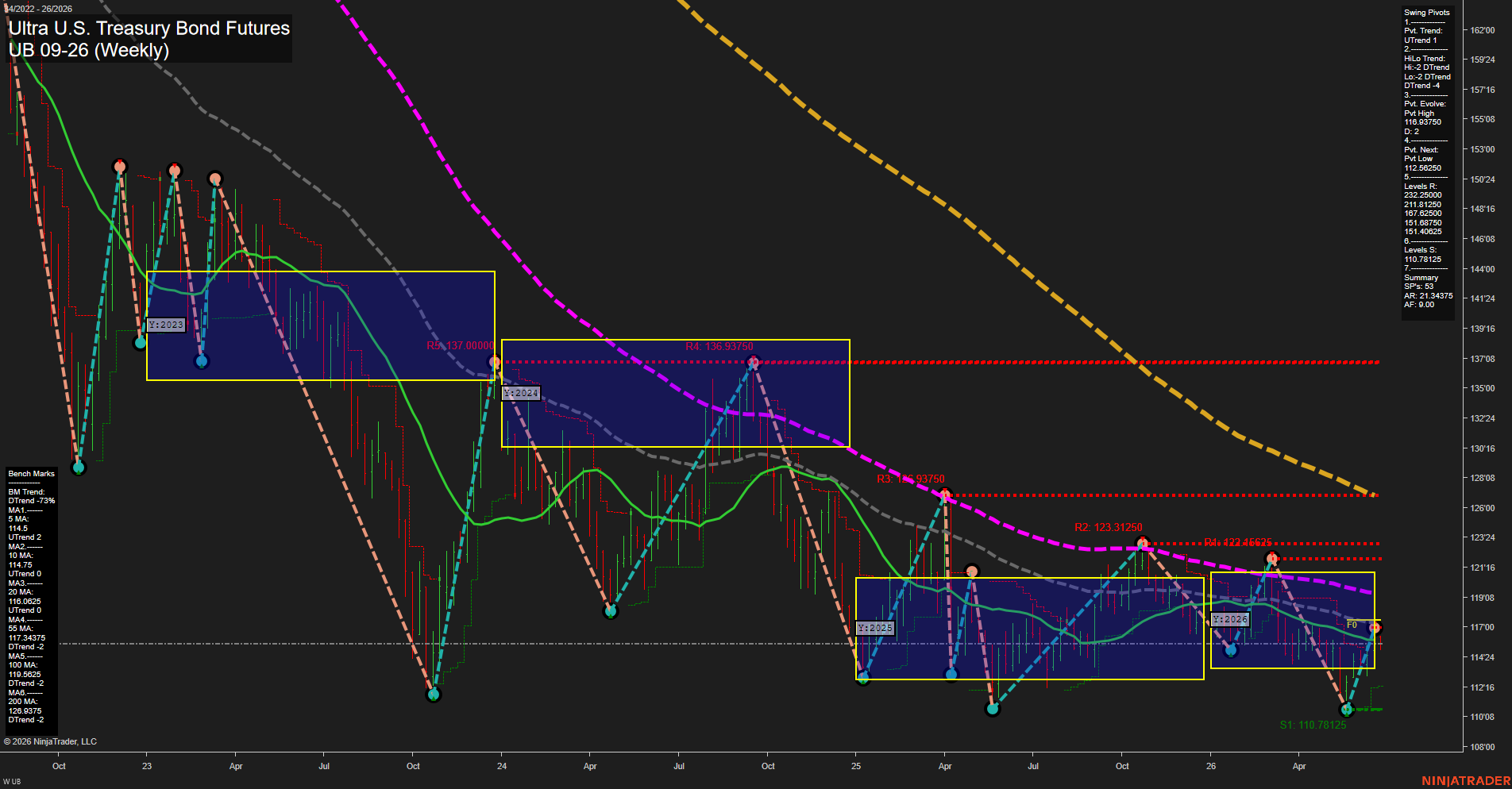Select resistance level 232.25000 in Levels R
The image size is (1512, 789).
(x=1422, y=195)
